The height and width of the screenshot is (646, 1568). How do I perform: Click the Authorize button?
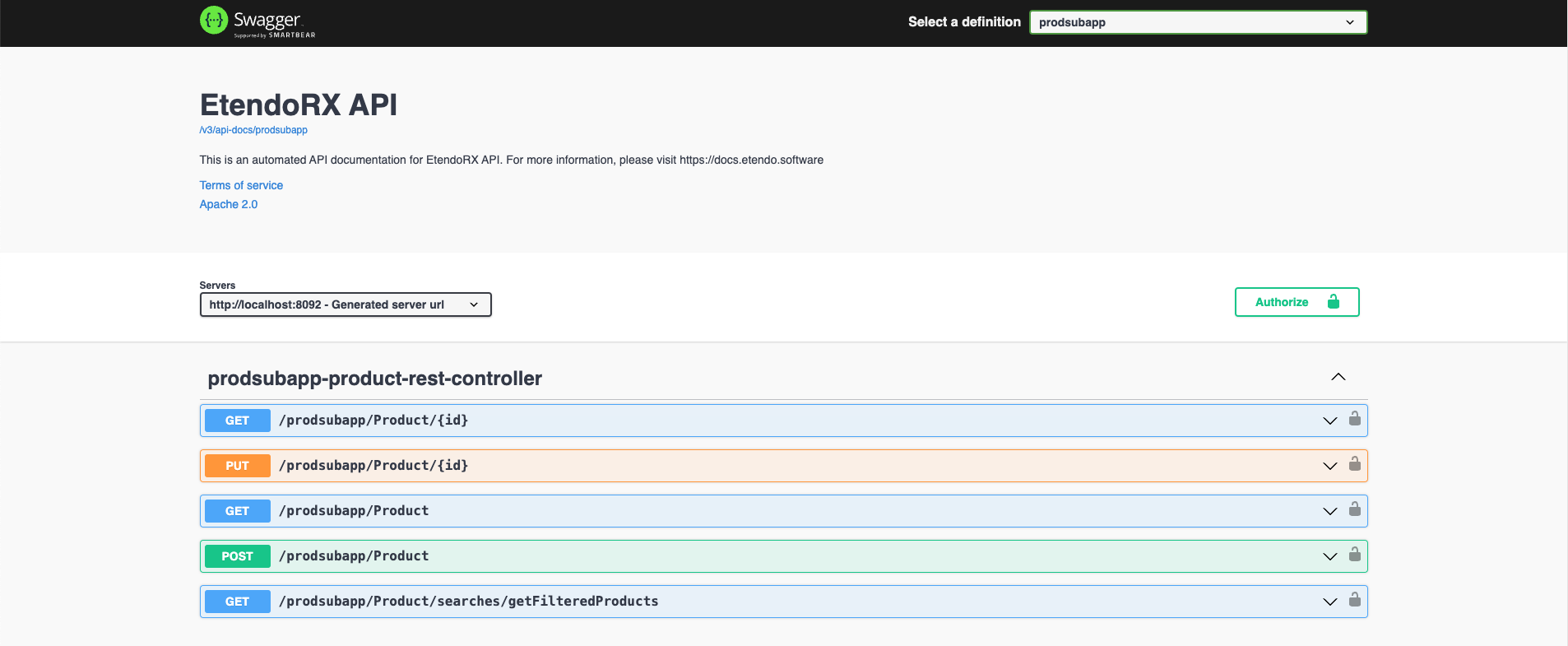click(1297, 302)
